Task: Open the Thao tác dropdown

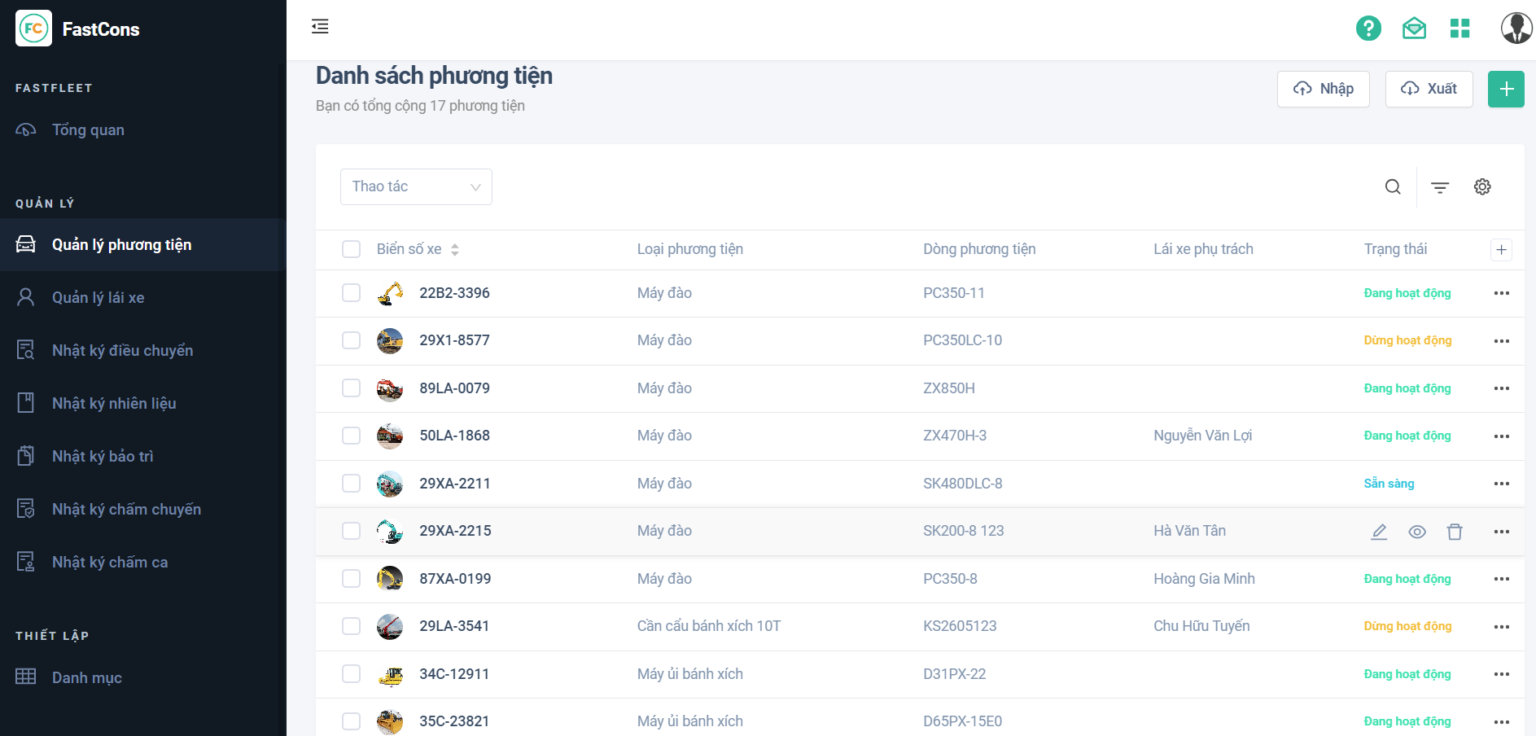Action: click(416, 187)
